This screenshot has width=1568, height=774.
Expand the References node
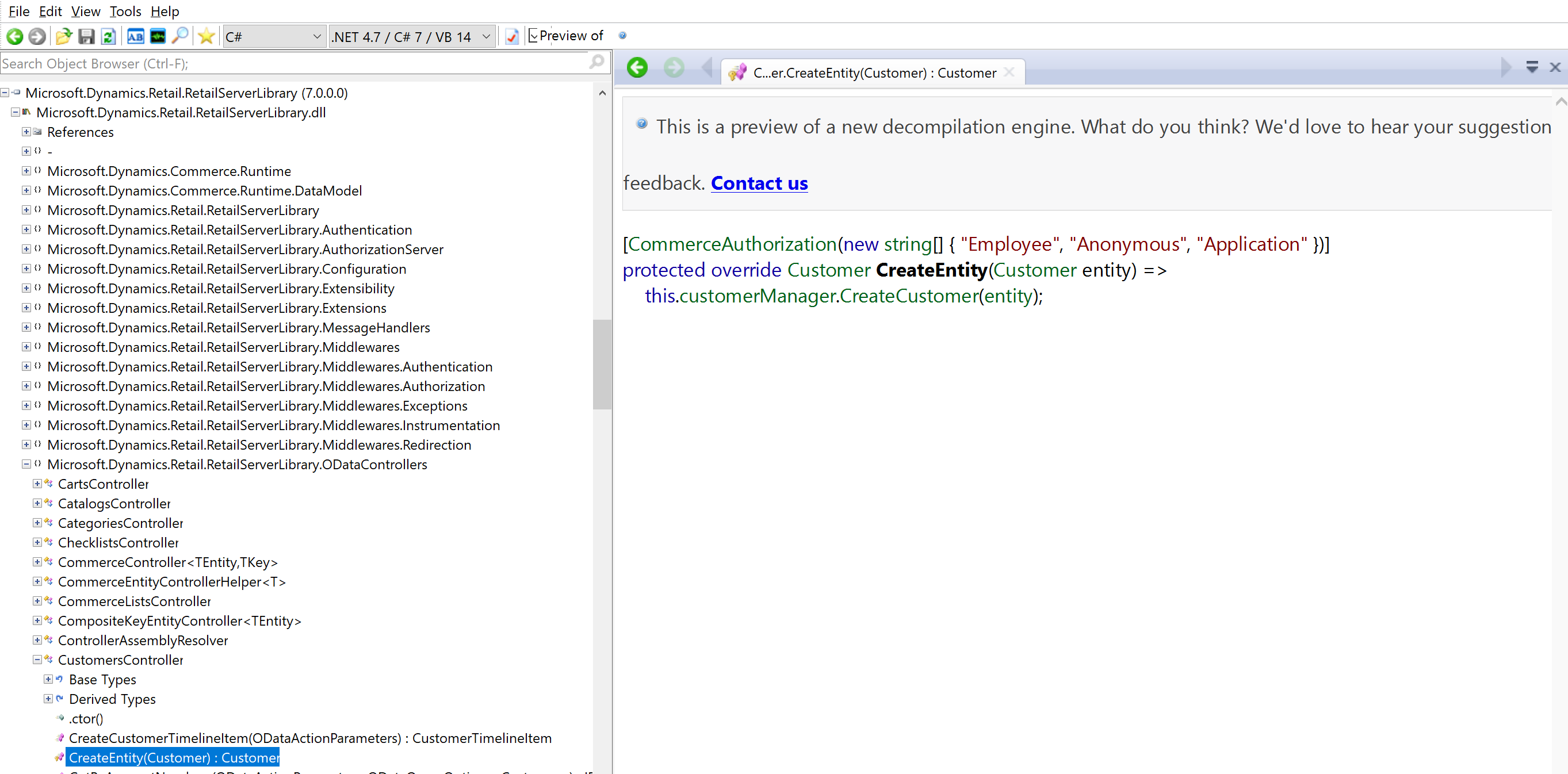point(26,132)
